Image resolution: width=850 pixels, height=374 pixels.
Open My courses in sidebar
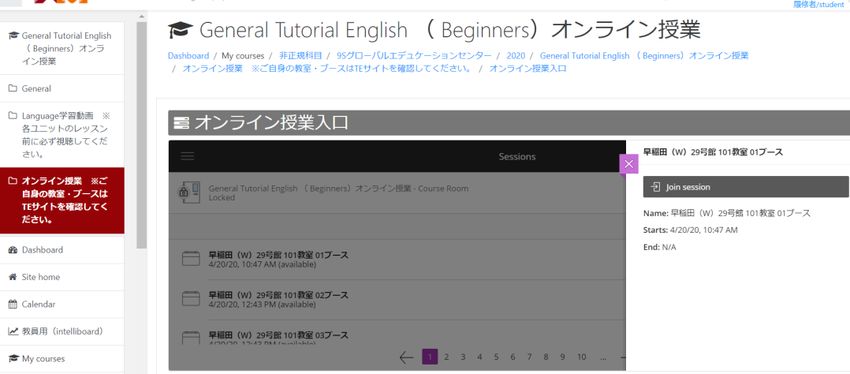pyautogui.click(x=62, y=359)
